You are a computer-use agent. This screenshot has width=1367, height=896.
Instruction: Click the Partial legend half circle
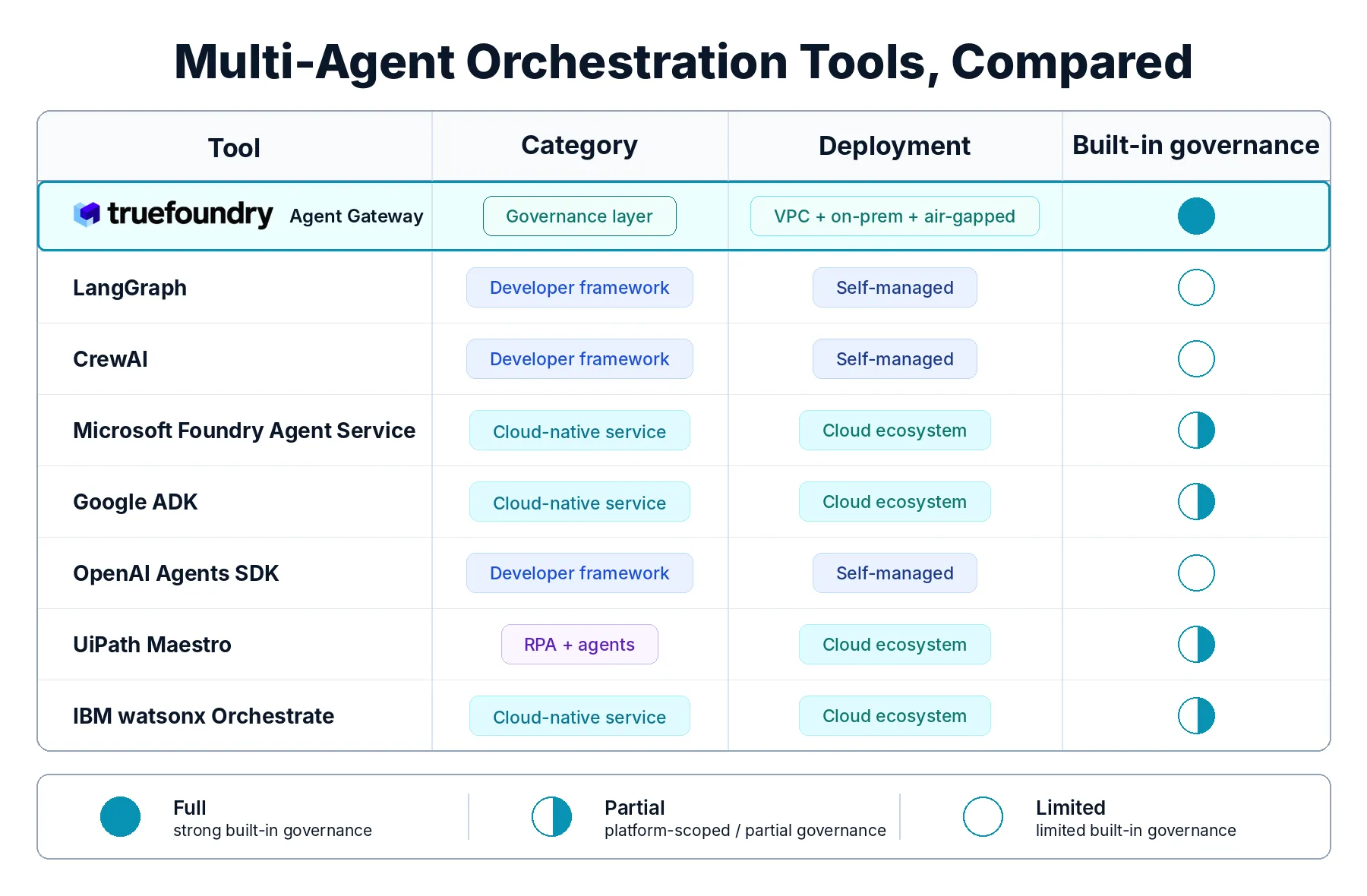pos(551,816)
